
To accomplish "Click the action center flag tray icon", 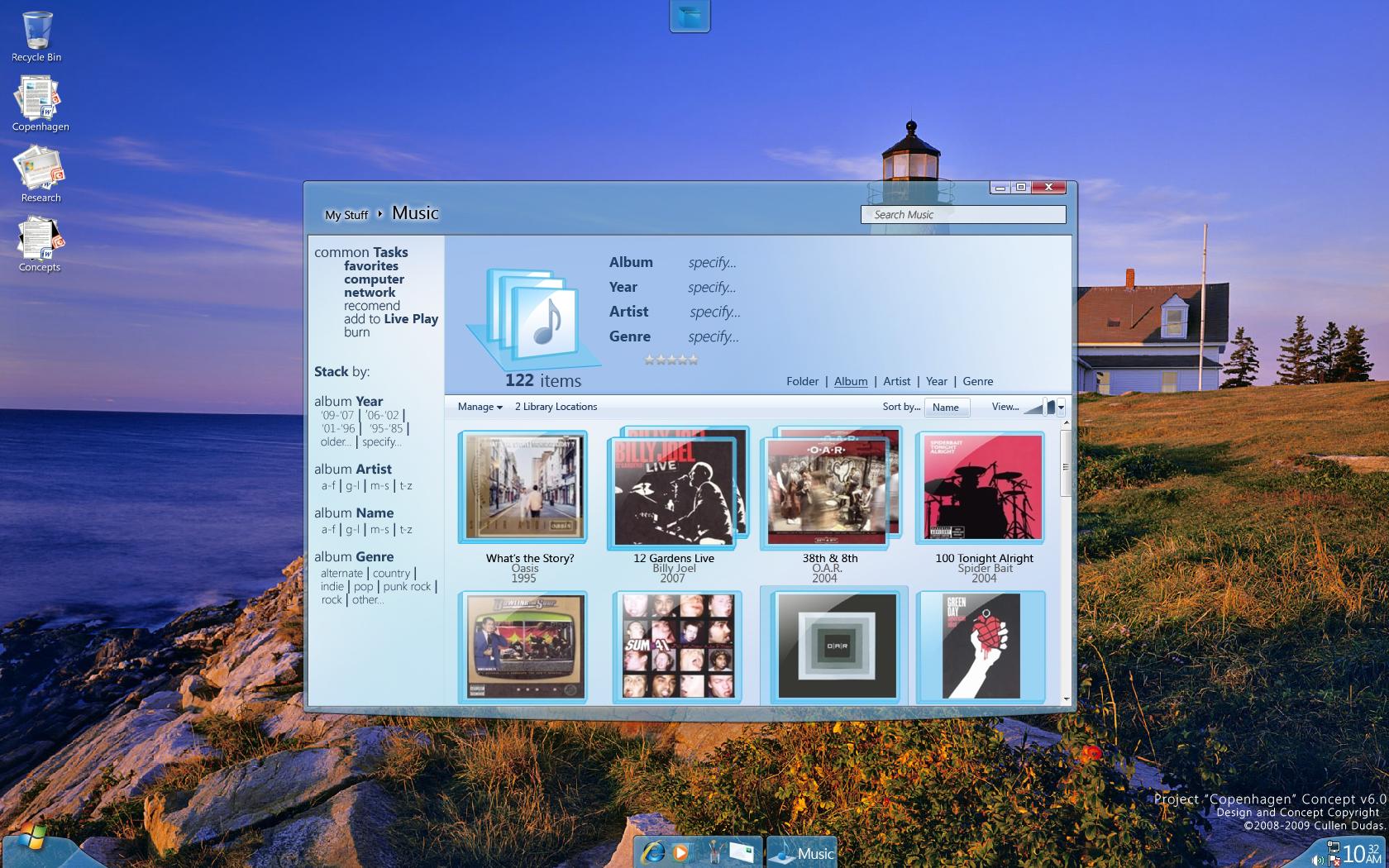I will pos(1334,861).
